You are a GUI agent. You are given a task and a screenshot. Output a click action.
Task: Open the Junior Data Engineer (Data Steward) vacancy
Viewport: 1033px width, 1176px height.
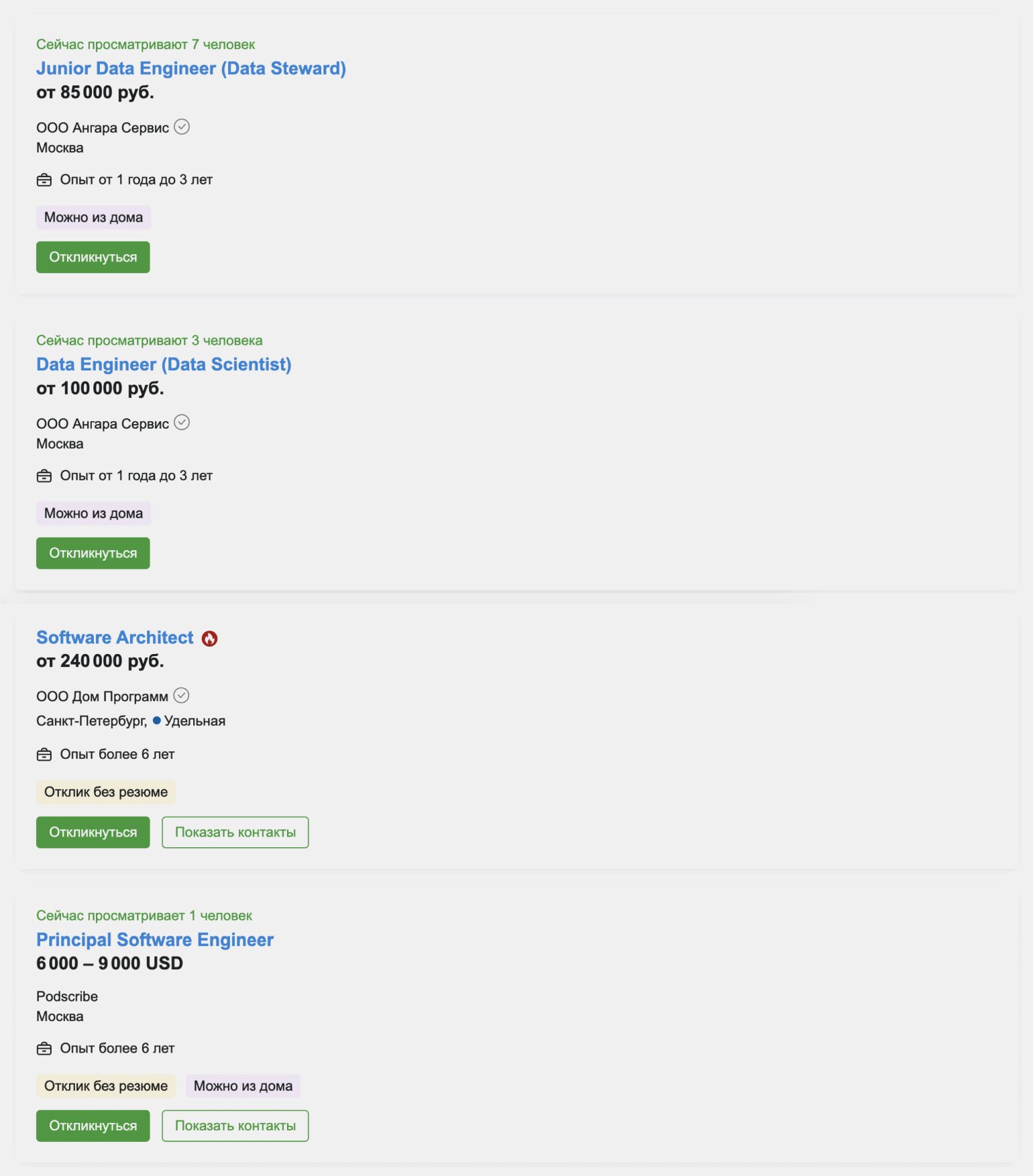[191, 68]
